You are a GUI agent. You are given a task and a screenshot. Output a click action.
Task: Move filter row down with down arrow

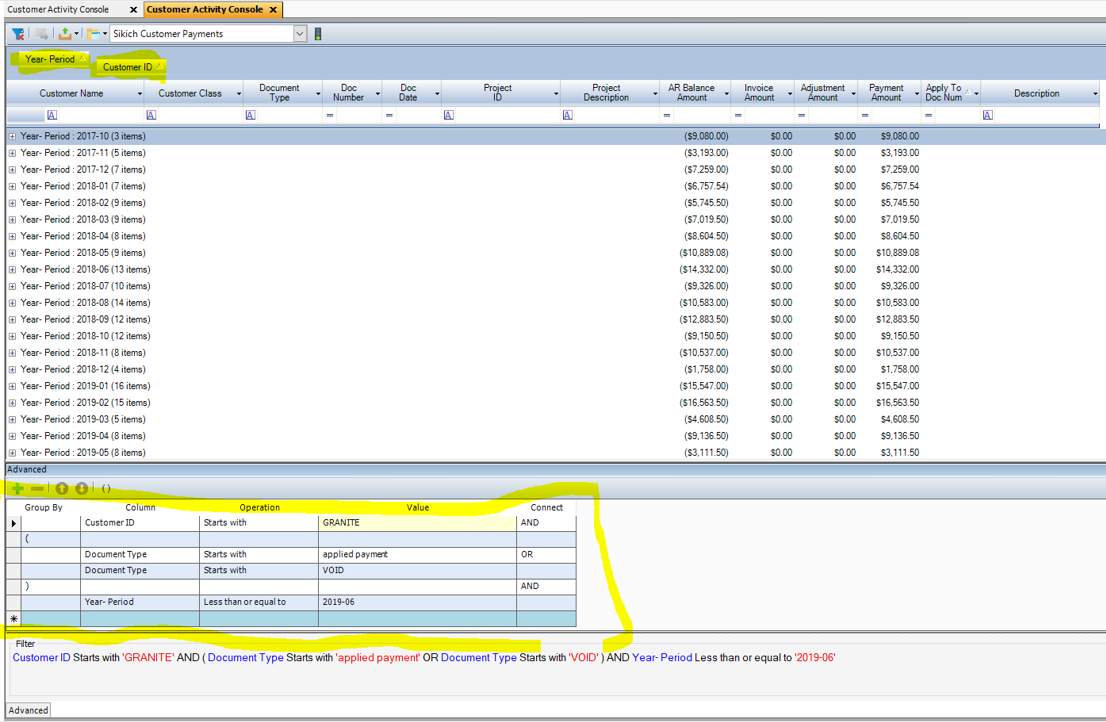(82, 489)
